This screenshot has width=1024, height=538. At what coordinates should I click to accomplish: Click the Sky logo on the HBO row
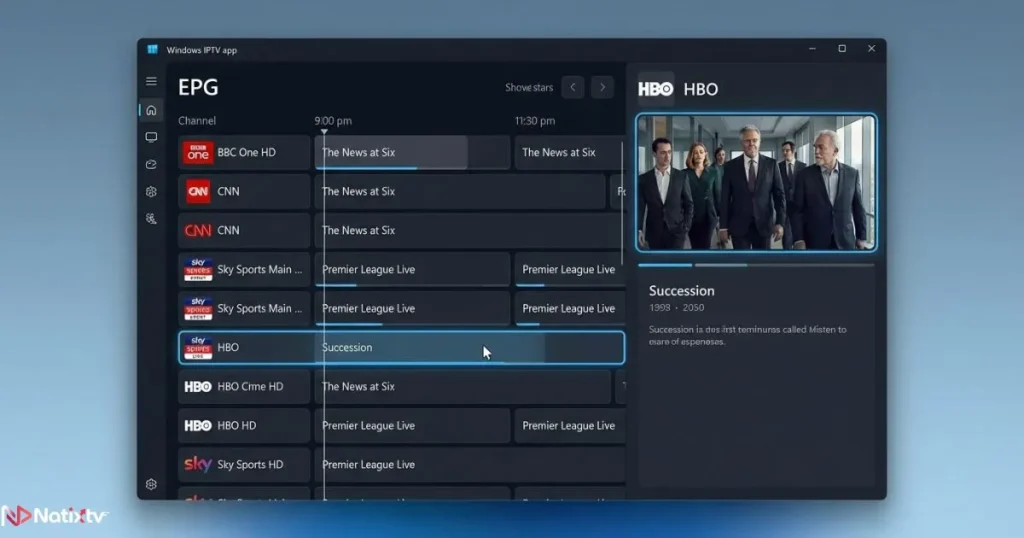click(x=198, y=347)
